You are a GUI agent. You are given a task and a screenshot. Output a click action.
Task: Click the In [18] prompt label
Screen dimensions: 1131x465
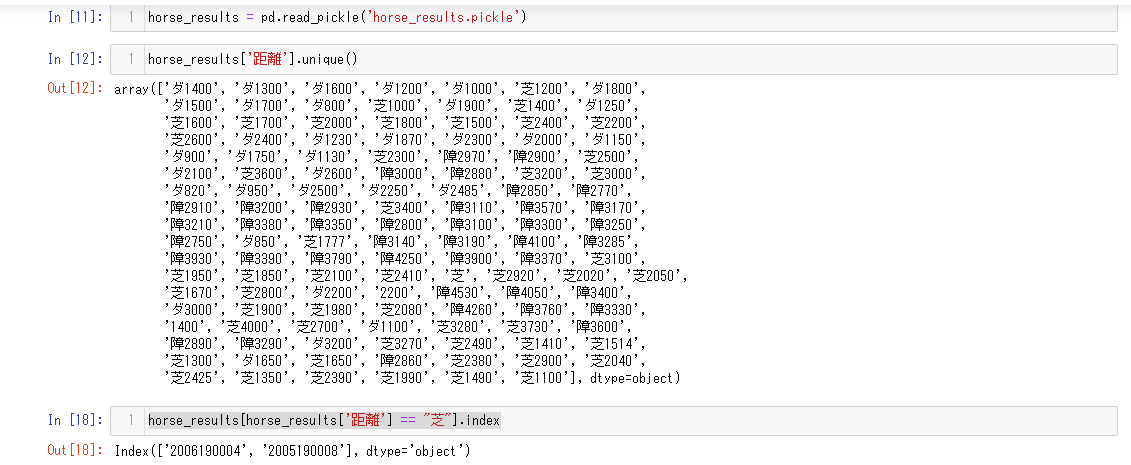(x=75, y=420)
